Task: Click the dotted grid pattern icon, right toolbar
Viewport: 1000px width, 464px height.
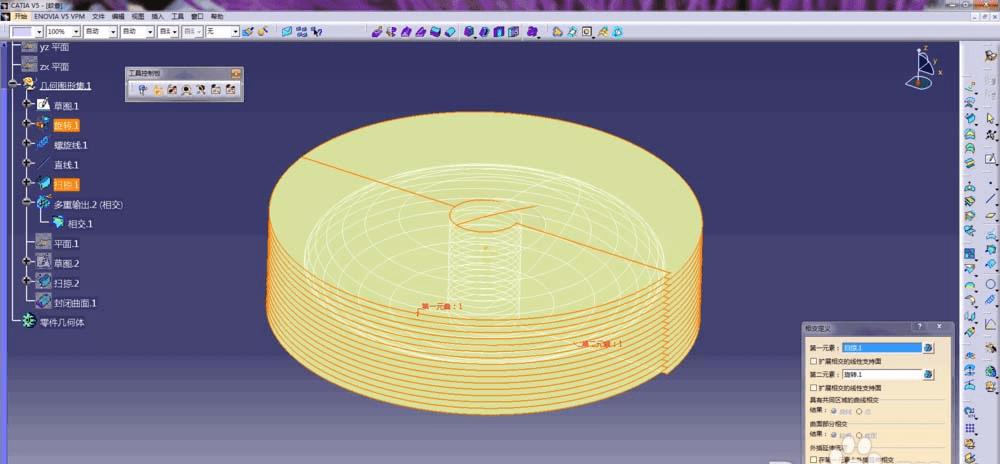Action: [970, 428]
